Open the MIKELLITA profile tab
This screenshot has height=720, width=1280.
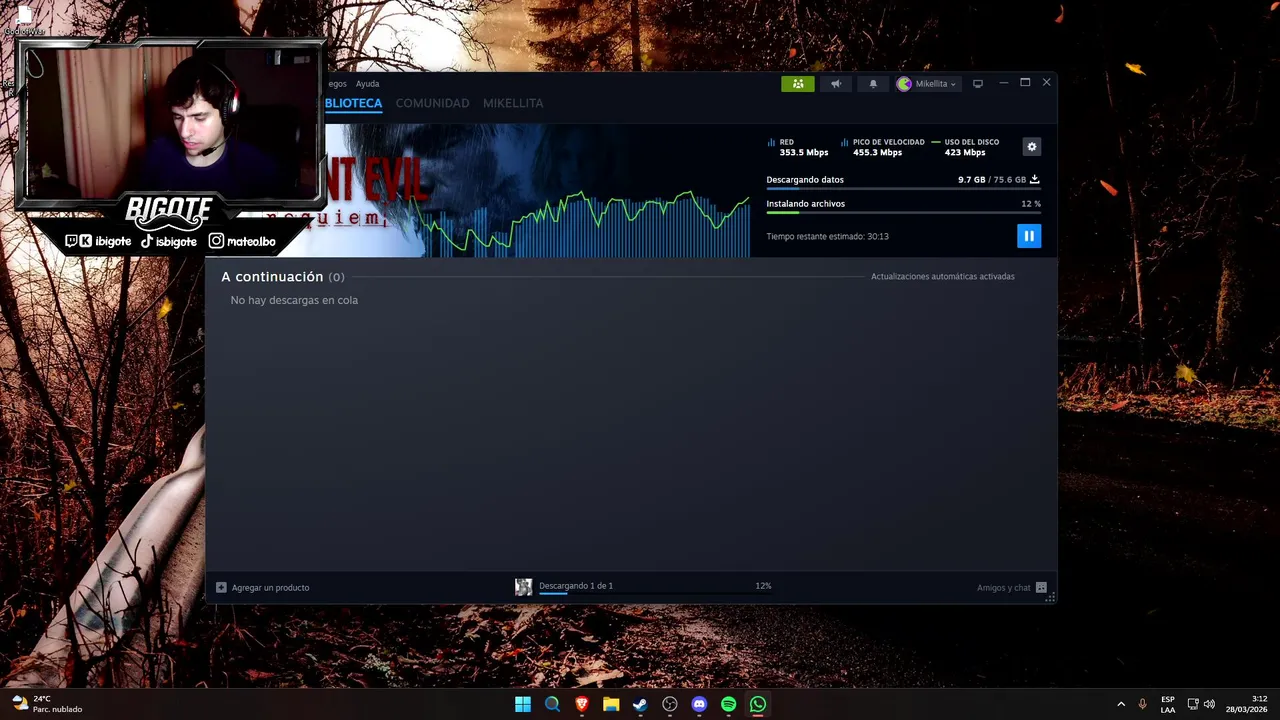point(513,103)
